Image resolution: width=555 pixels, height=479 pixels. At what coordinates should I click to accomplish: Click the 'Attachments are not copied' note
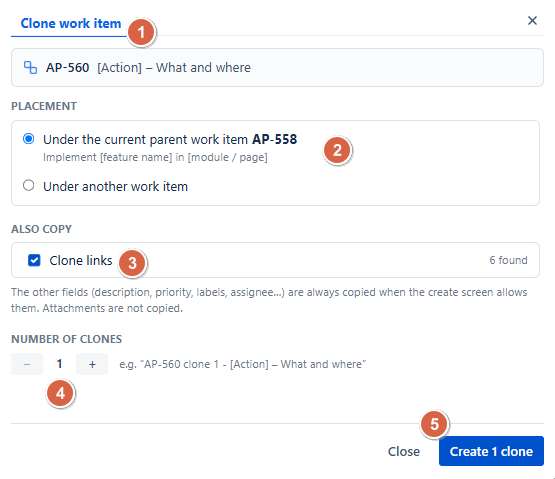113,308
